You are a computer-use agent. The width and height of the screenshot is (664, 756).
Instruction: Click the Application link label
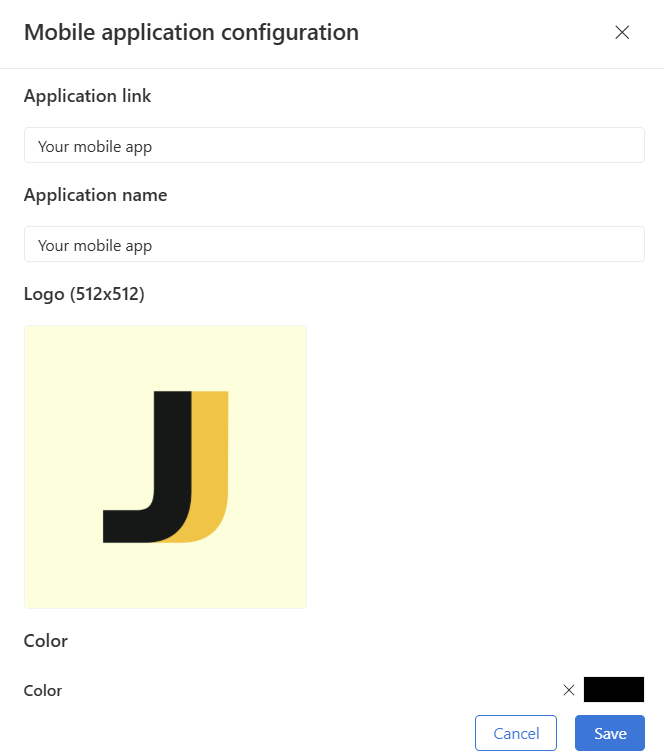(x=87, y=96)
